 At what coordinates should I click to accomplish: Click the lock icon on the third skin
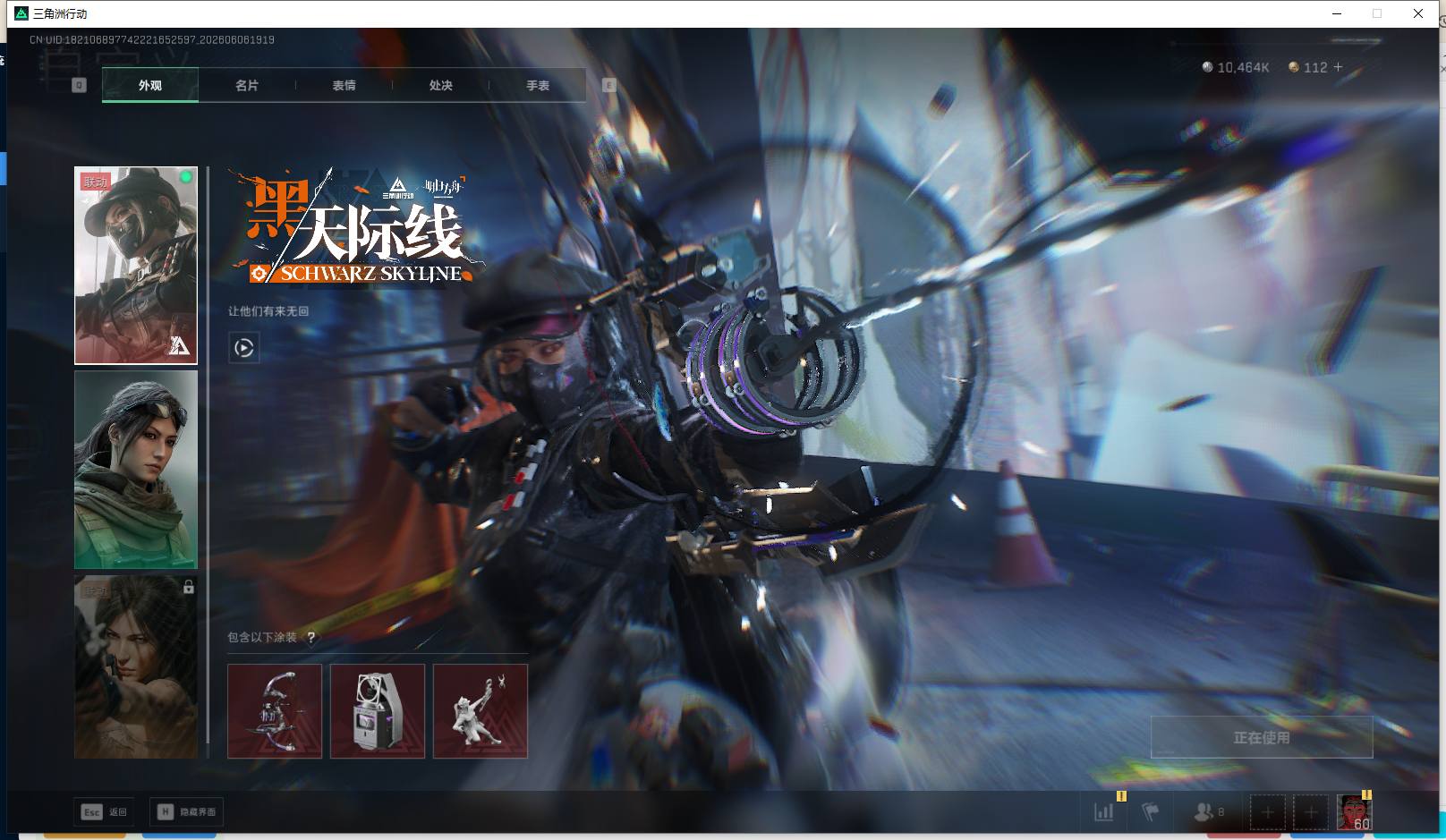[188, 588]
